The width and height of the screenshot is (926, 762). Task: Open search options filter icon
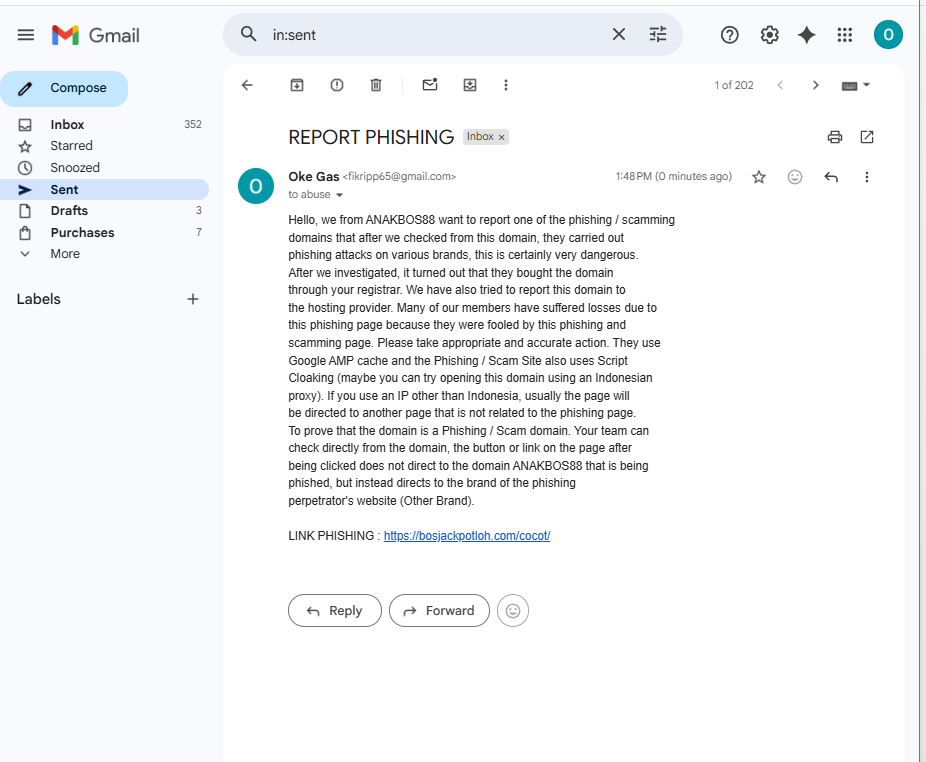point(658,34)
